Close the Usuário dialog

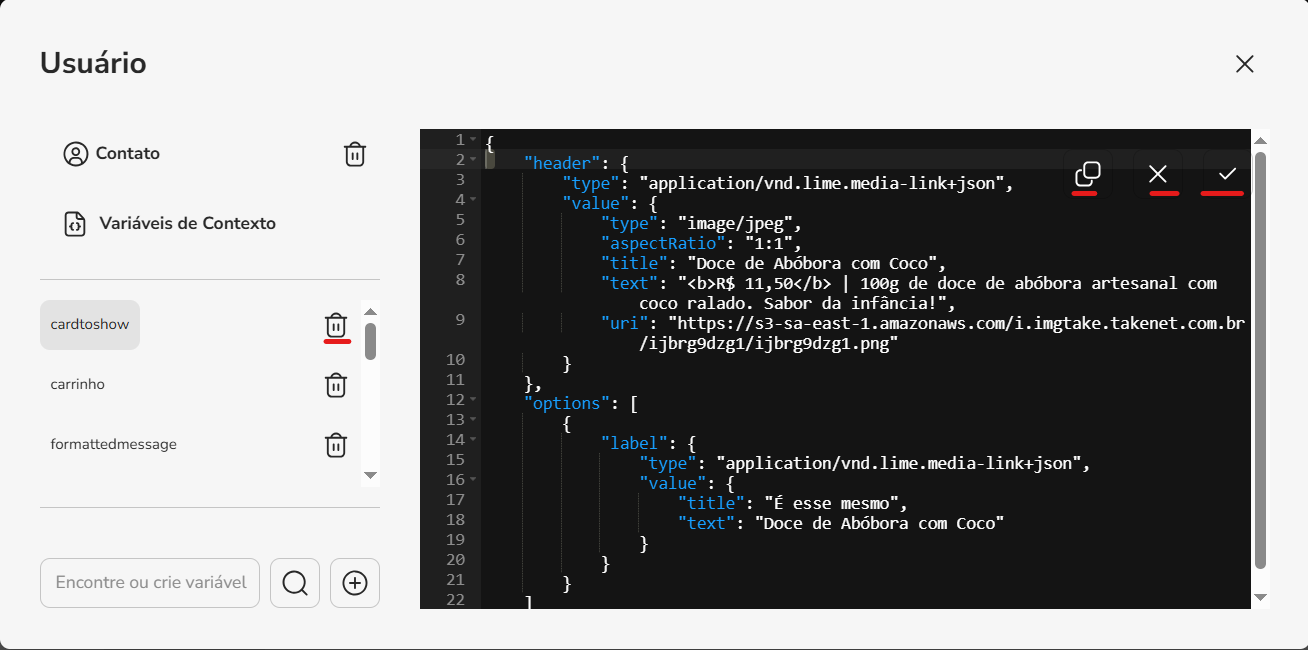pyautogui.click(x=1244, y=64)
